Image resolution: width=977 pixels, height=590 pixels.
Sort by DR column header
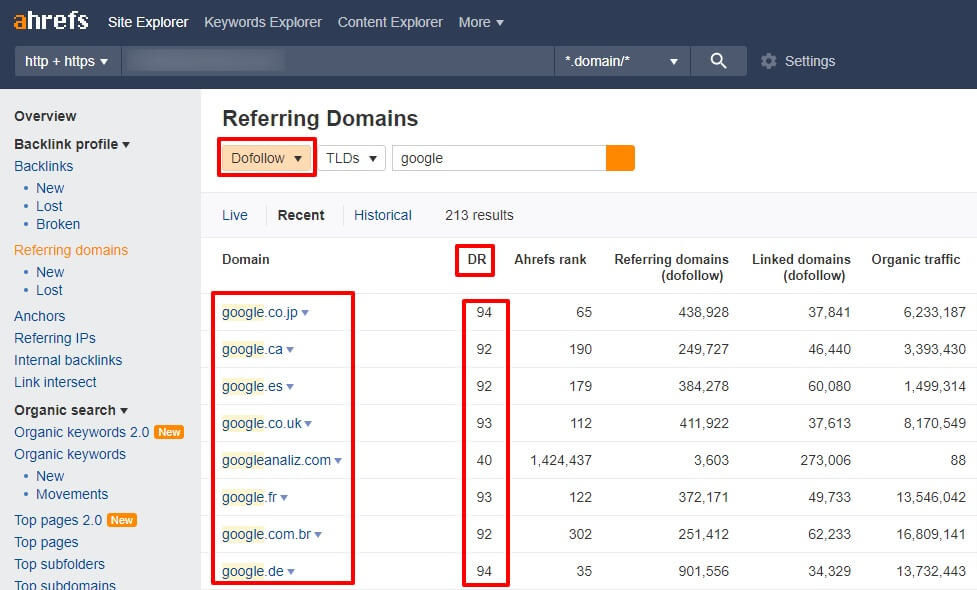[x=477, y=259]
